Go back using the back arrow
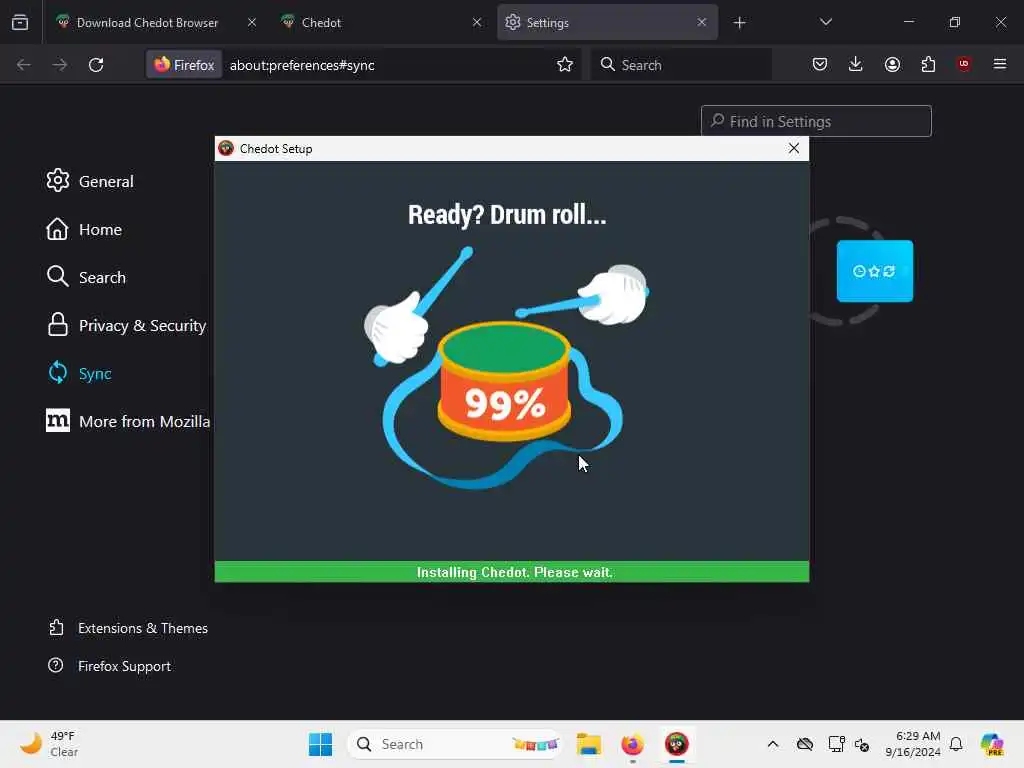The height and width of the screenshot is (768, 1024). [x=24, y=65]
